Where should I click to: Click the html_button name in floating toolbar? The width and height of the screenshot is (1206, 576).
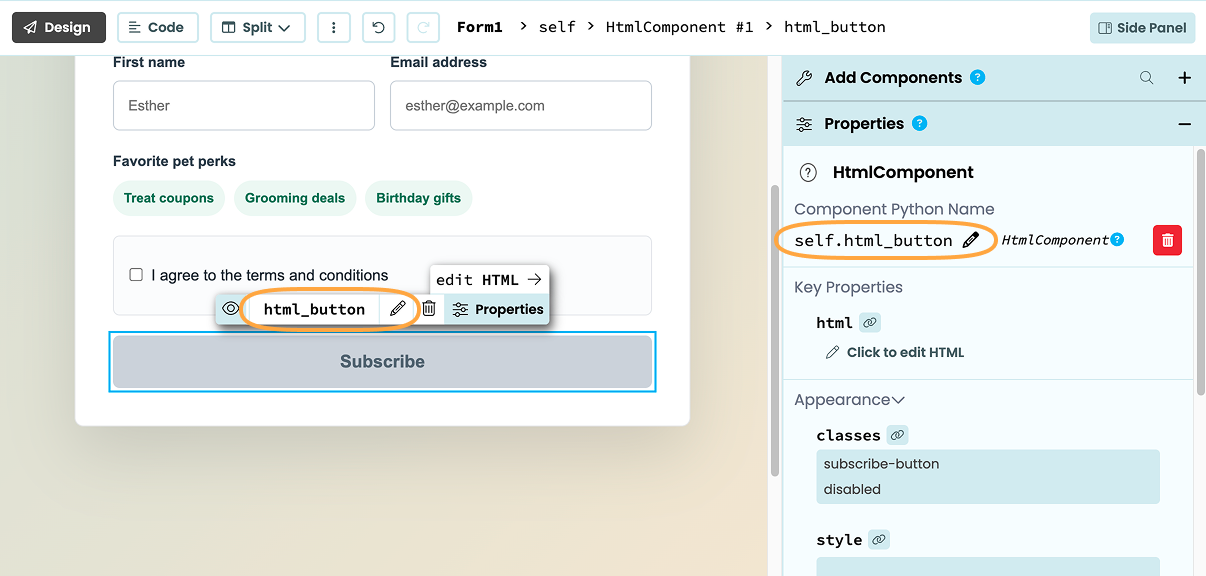point(314,309)
